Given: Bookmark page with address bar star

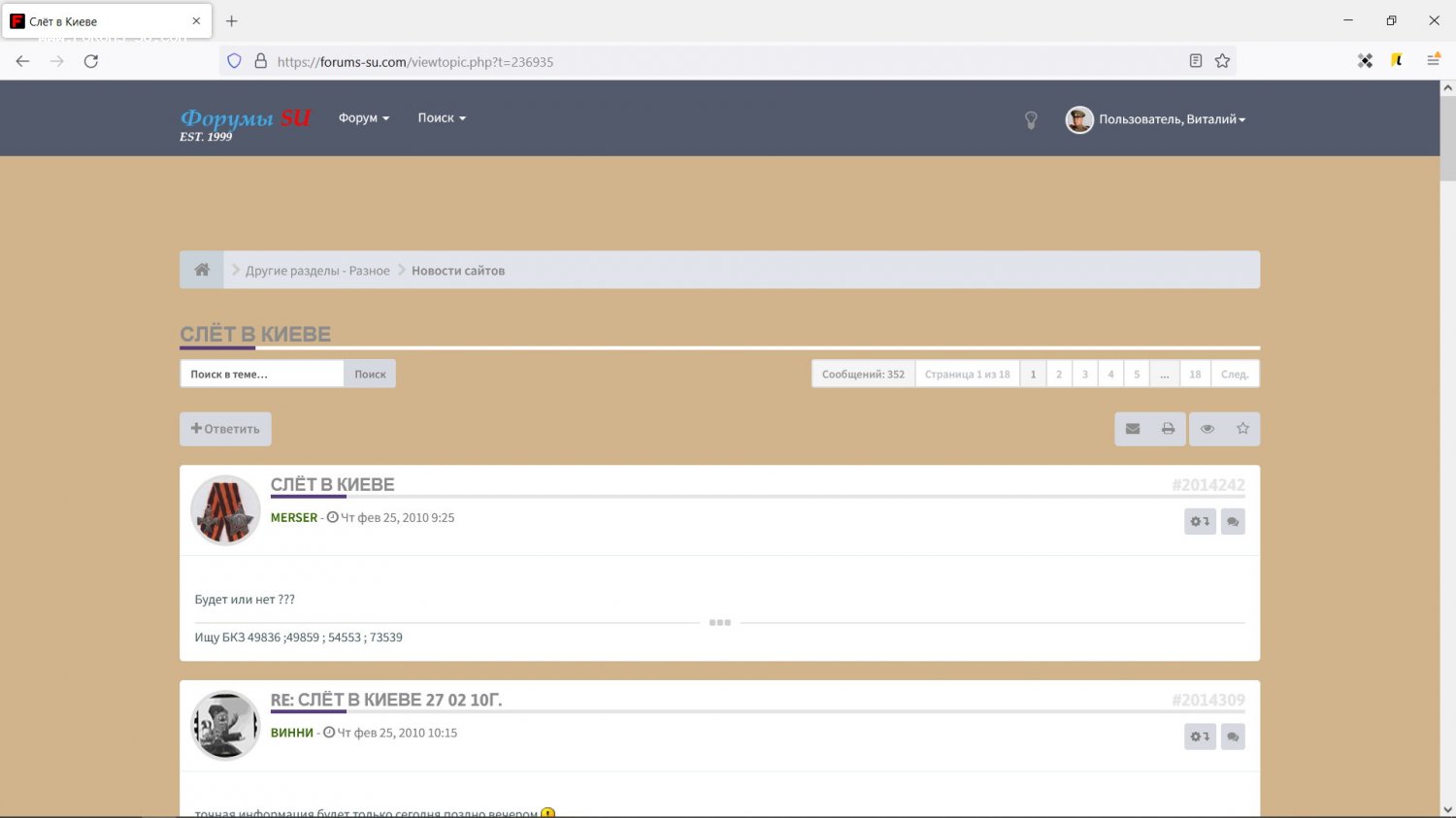Looking at the screenshot, I should point(1222,61).
